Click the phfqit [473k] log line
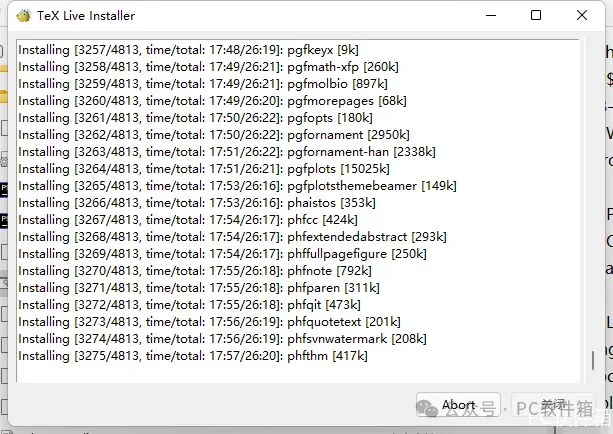This screenshot has width=613, height=434. [x=190, y=305]
